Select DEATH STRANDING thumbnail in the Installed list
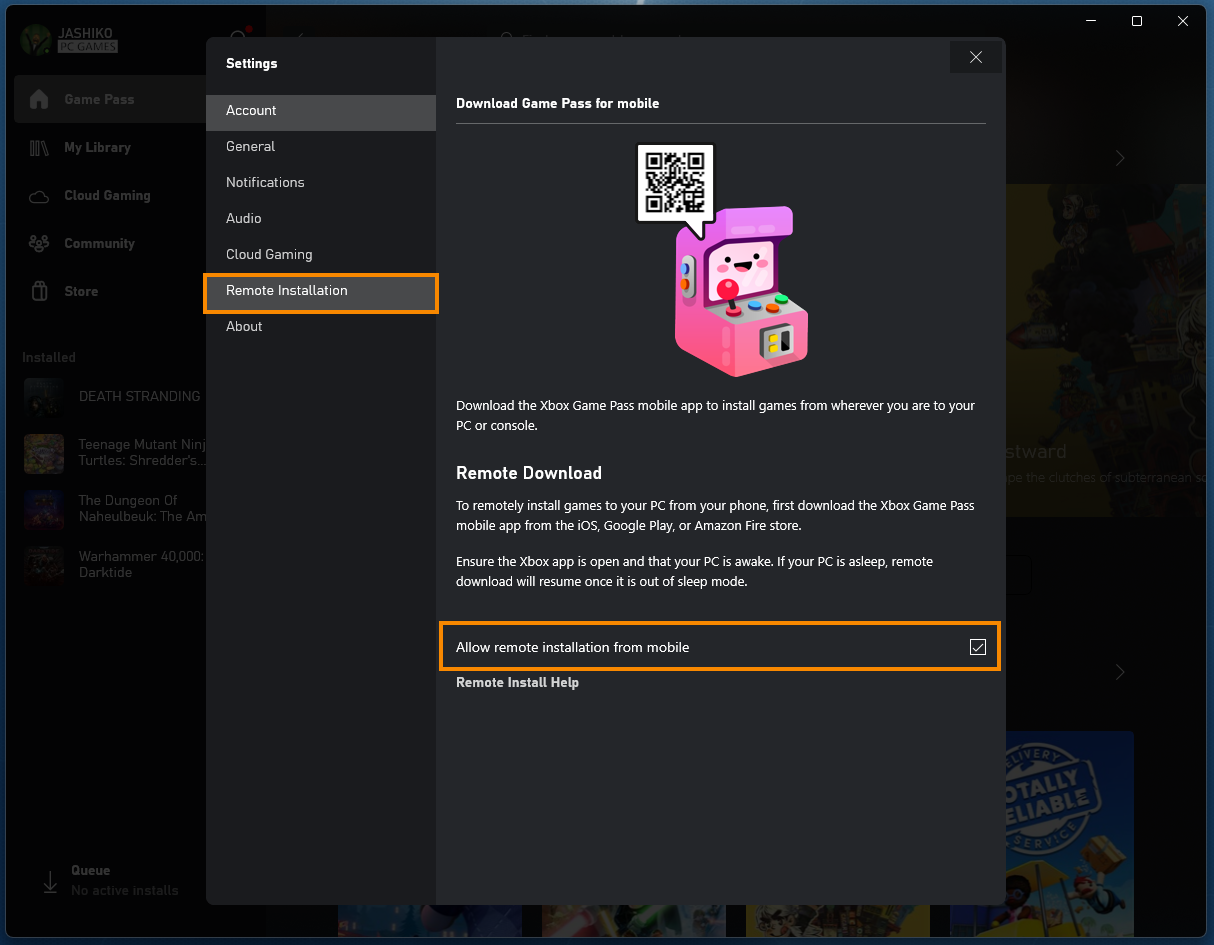This screenshot has height=945, width=1214. 44,397
